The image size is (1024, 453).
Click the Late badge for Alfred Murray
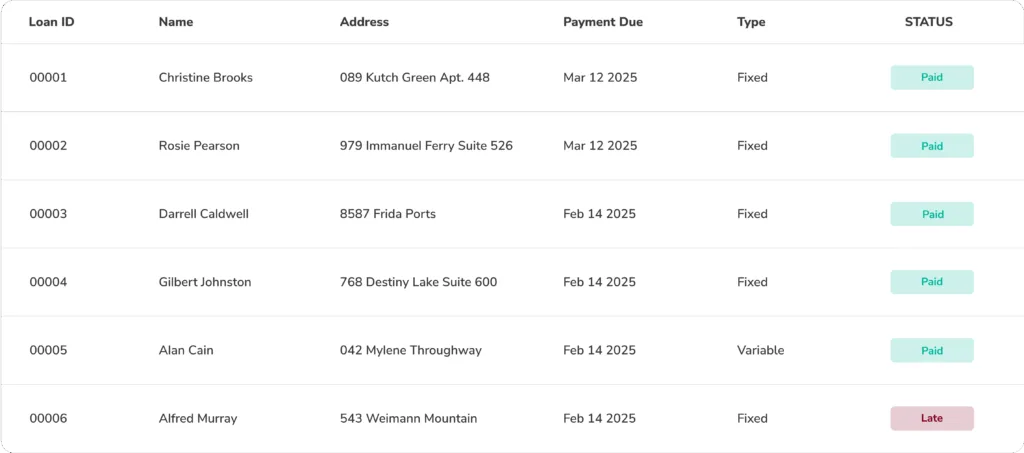(x=932, y=419)
